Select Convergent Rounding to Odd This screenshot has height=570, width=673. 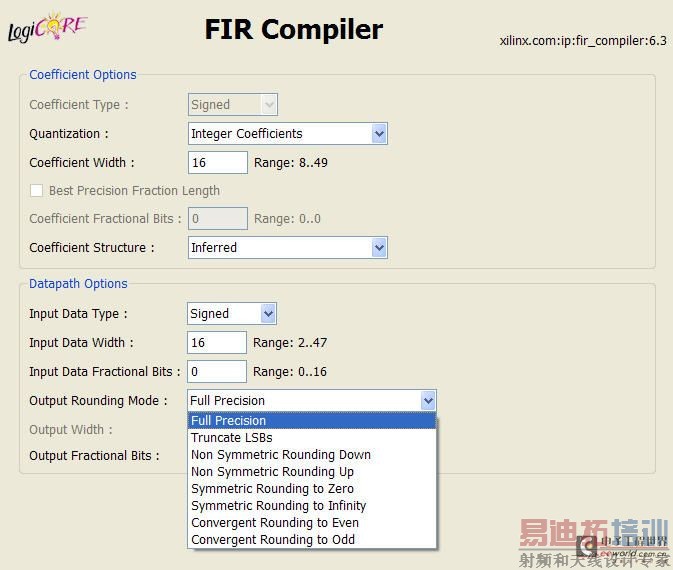click(312, 540)
